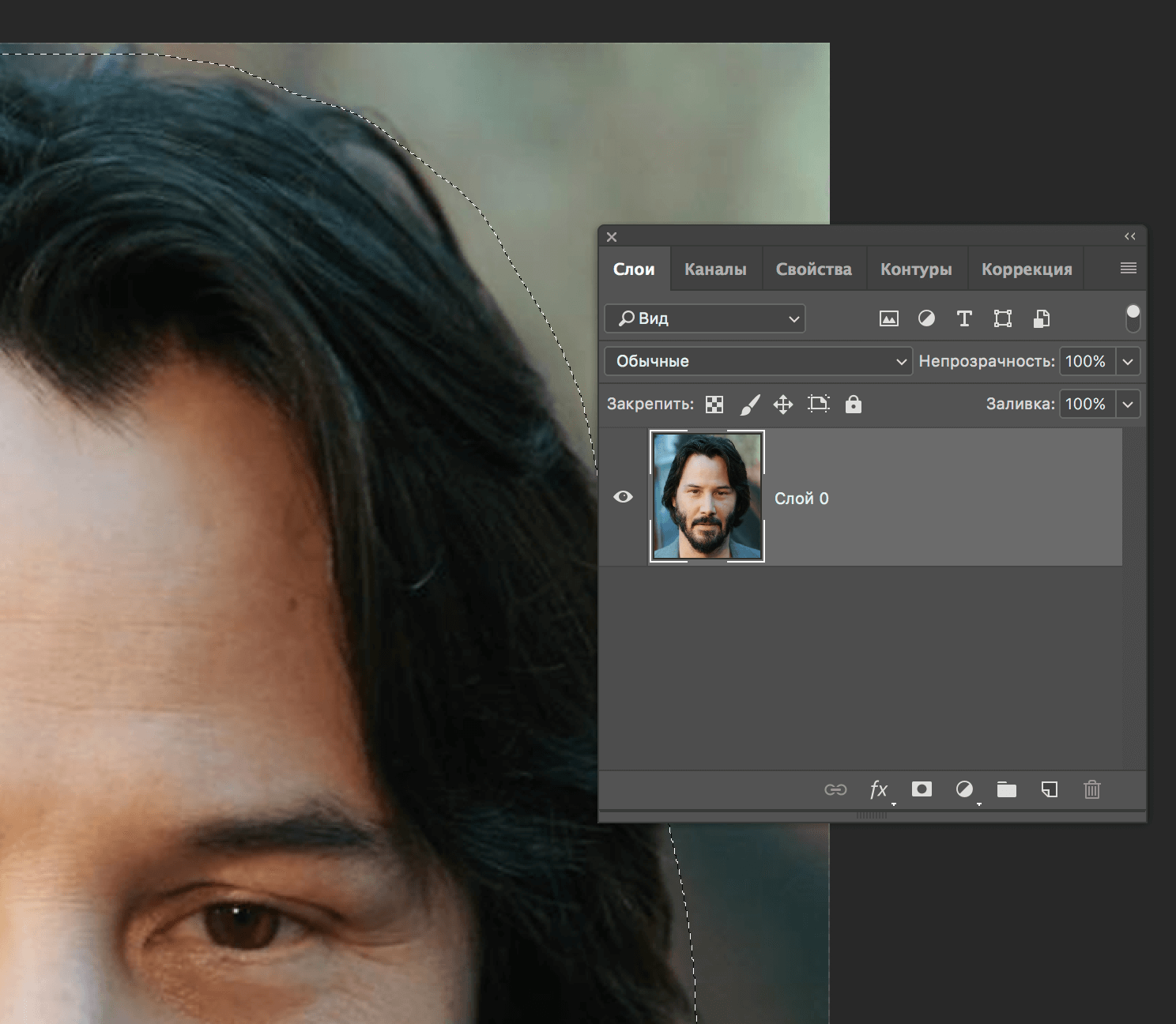1176x1024 pixels.
Task: Click Непрозрачность 100% value field
Action: click(1087, 361)
